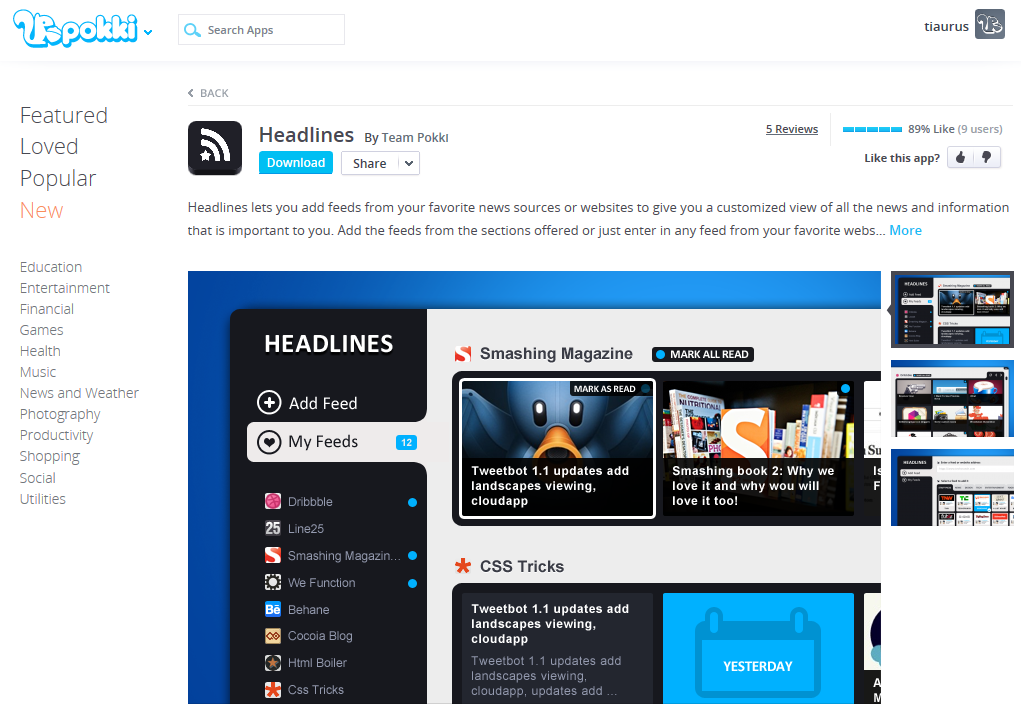Browse the Health category

pyautogui.click(x=40, y=351)
